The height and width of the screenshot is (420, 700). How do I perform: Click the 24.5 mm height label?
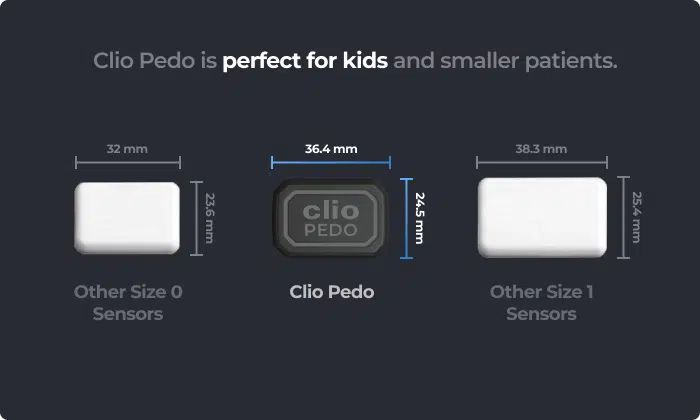click(x=420, y=218)
